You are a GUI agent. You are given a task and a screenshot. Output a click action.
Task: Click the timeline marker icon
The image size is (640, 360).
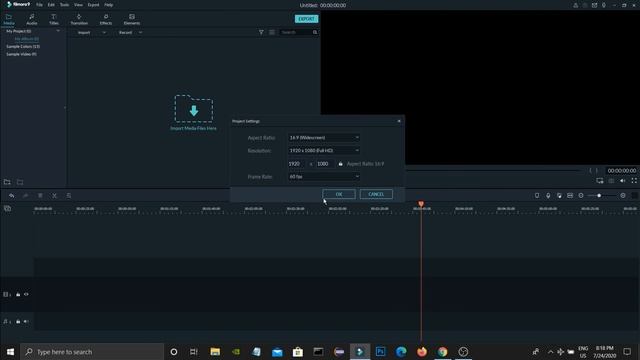[537, 196]
